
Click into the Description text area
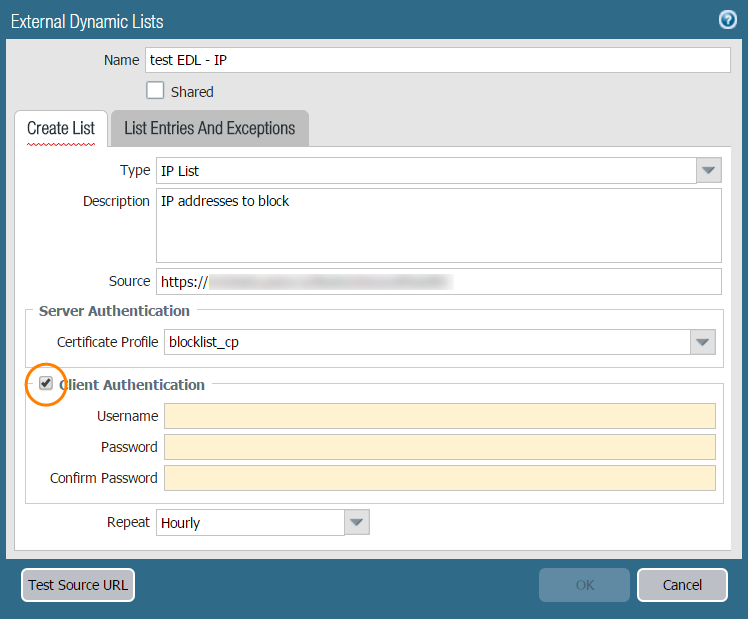[x=438, y=225]
